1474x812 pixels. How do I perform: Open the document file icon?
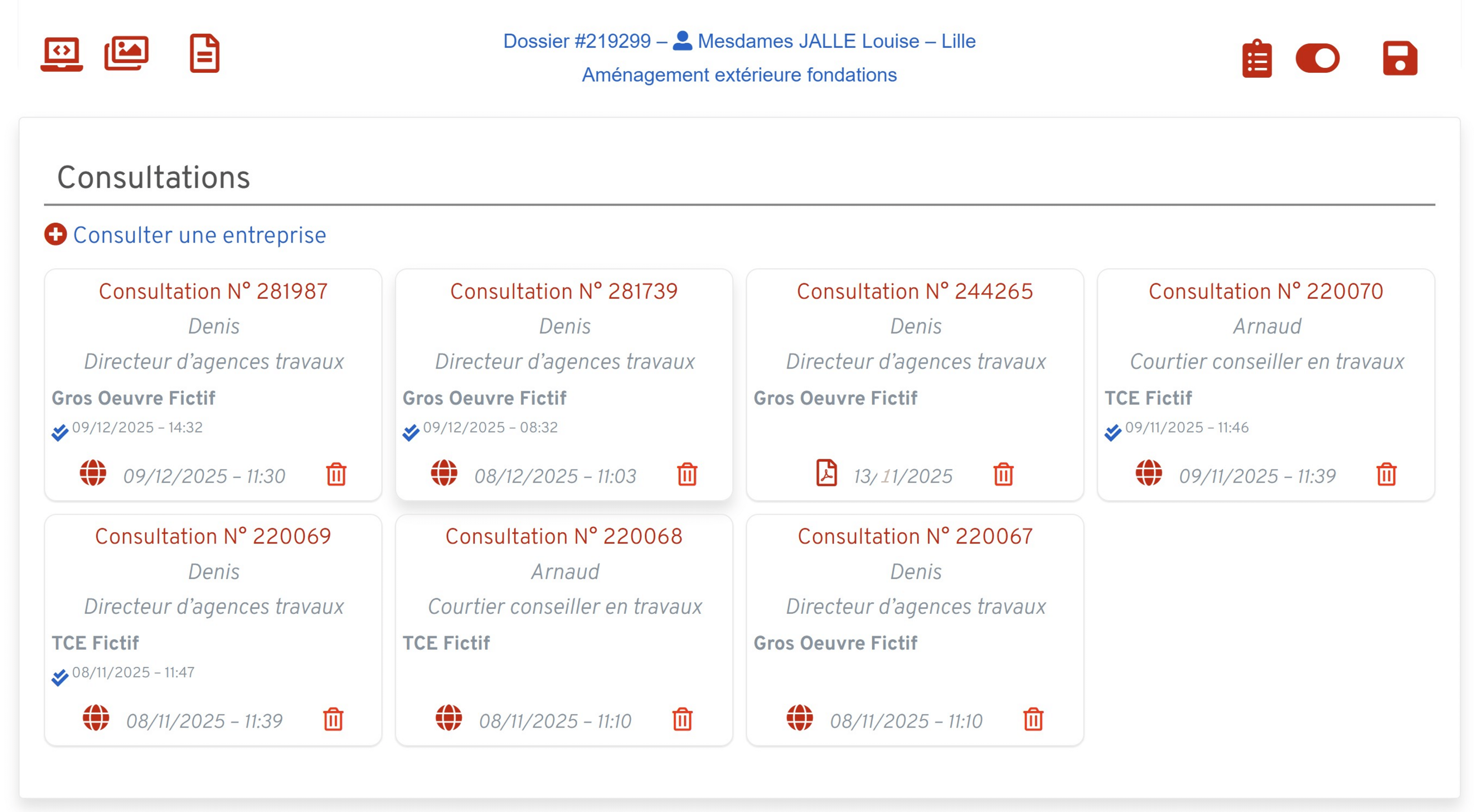(x=204, y=54)
